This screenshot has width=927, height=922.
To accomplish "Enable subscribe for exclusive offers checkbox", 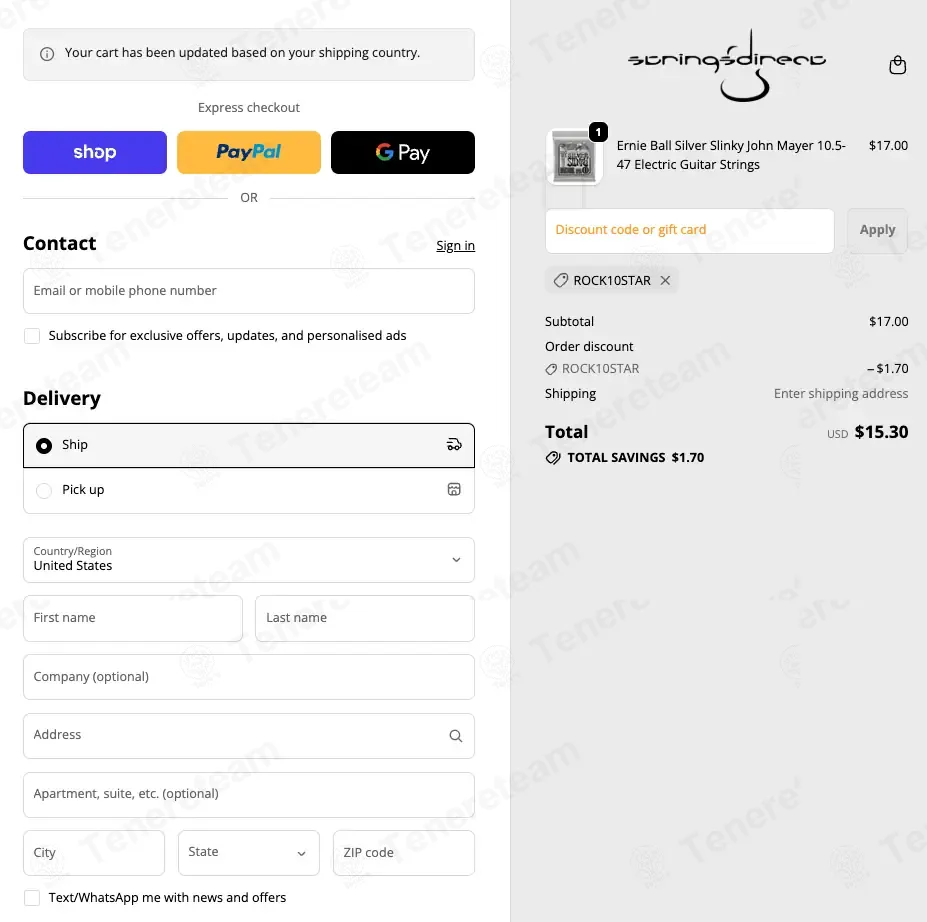I will tap(32, 336).
